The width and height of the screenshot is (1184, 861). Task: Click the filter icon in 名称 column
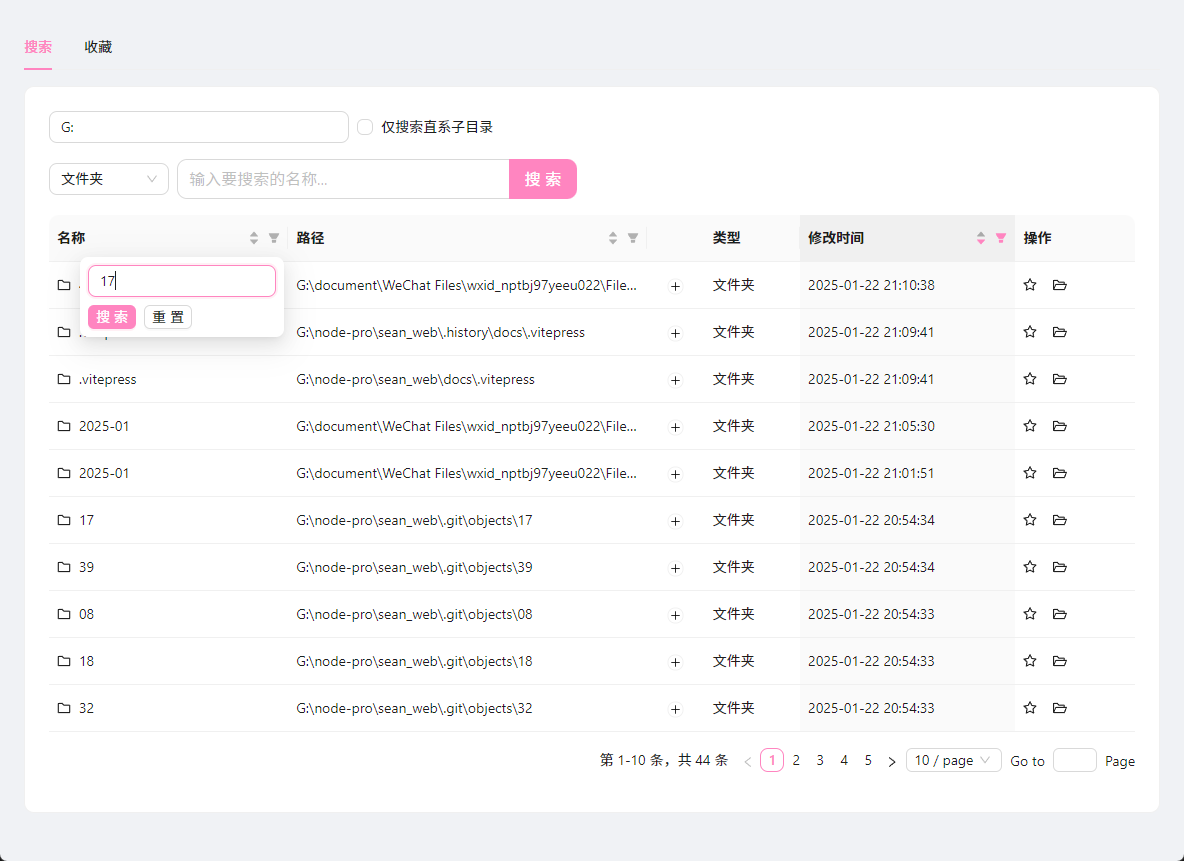point(274,238)
